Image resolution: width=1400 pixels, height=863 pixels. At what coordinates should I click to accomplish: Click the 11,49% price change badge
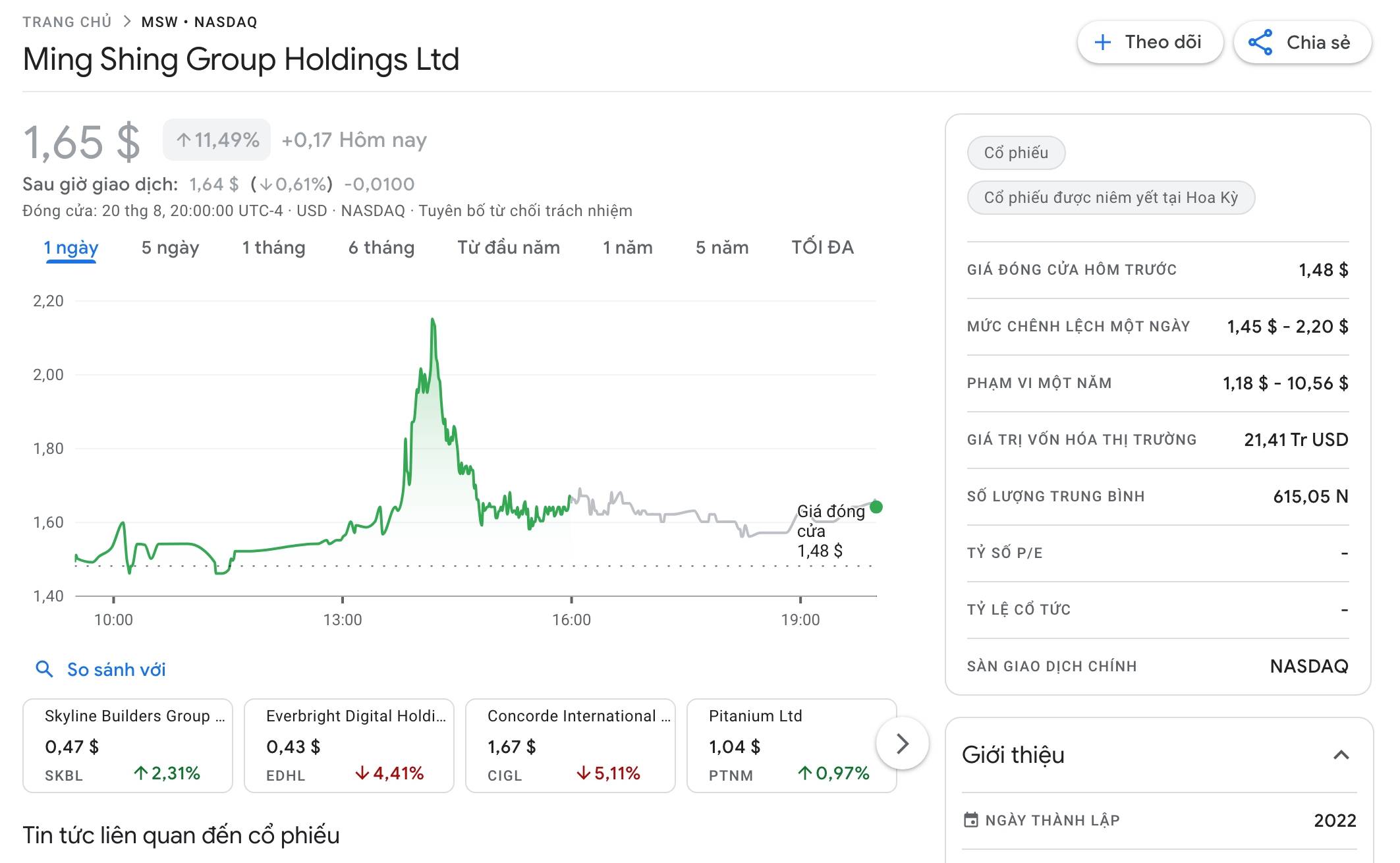click(x=217, y=140)
